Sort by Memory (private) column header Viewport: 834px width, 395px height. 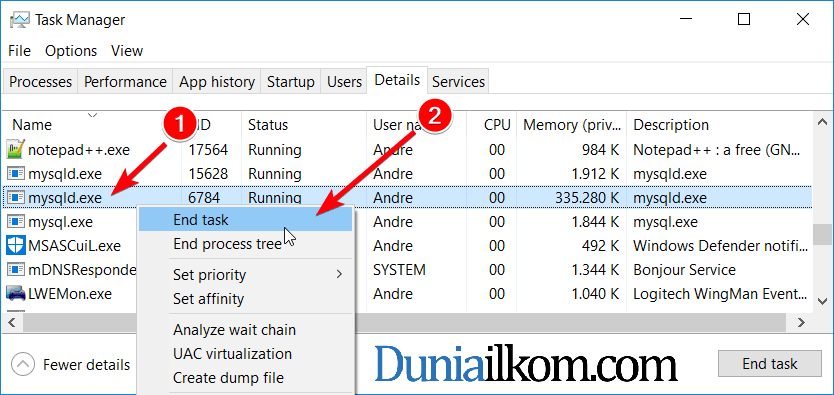(572, 125)
